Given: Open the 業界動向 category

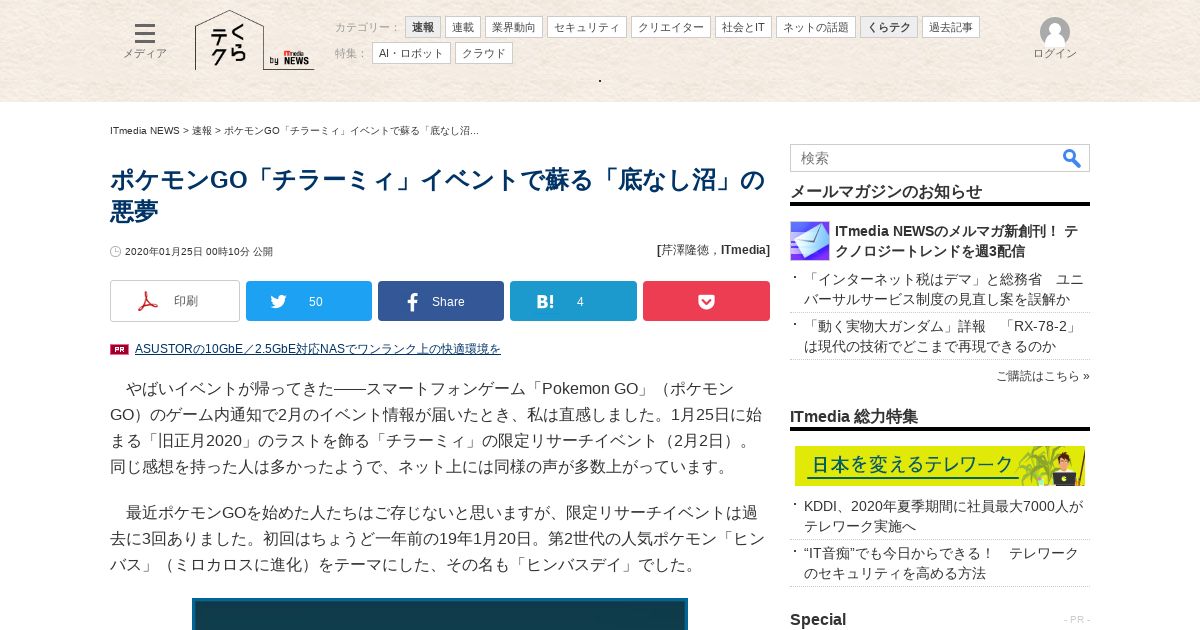Looking at the screenshot, I should click(514, 27).
